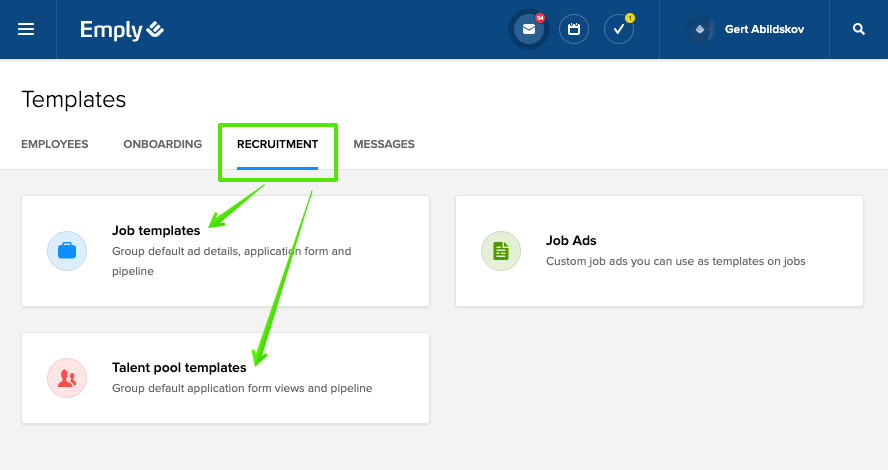The image size is (888, 470).
Task: Click the red Talent pool people icon
Action: tap(67, 377)
